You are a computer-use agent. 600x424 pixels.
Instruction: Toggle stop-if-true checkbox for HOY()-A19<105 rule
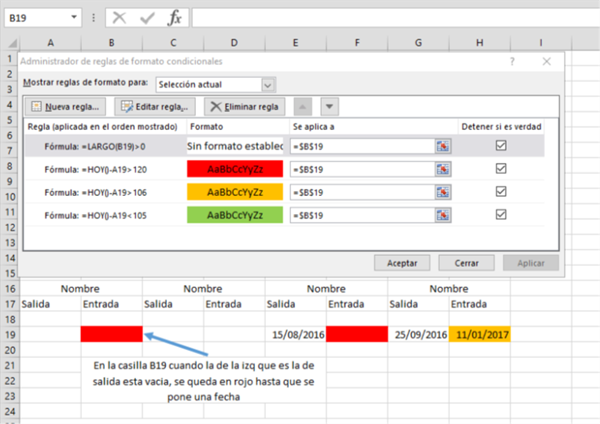click(x=501, y=215)
